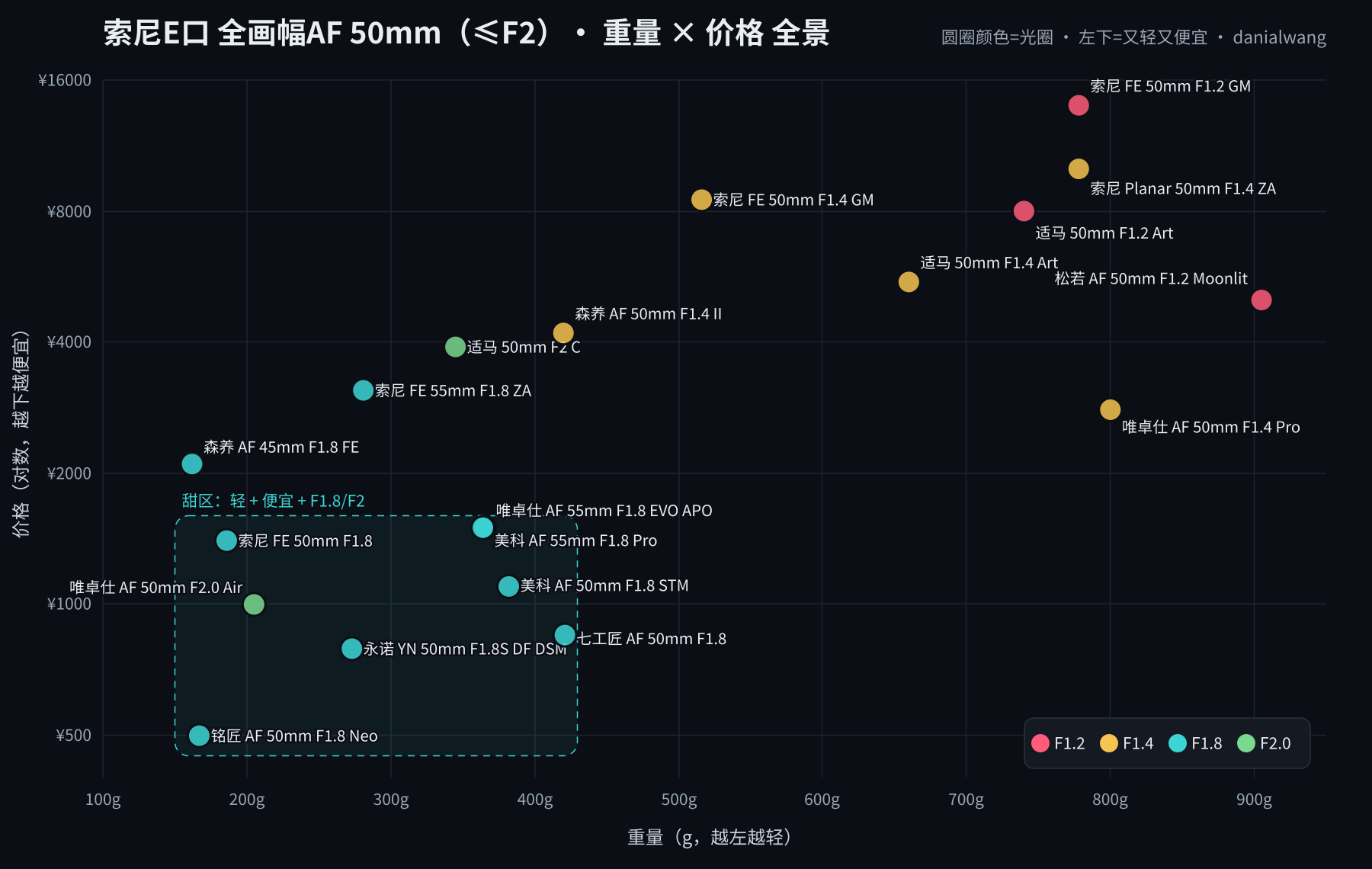
Task: Select the 索尼 Planar 50mm F1.4 ZA data point
Action: pyautogui.click(x=1079, y=168)
